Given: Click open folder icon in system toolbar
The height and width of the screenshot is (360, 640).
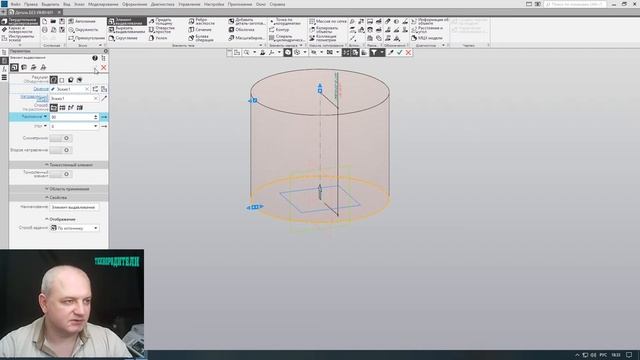Looking at the screenshot, I should tap(53, 21).
